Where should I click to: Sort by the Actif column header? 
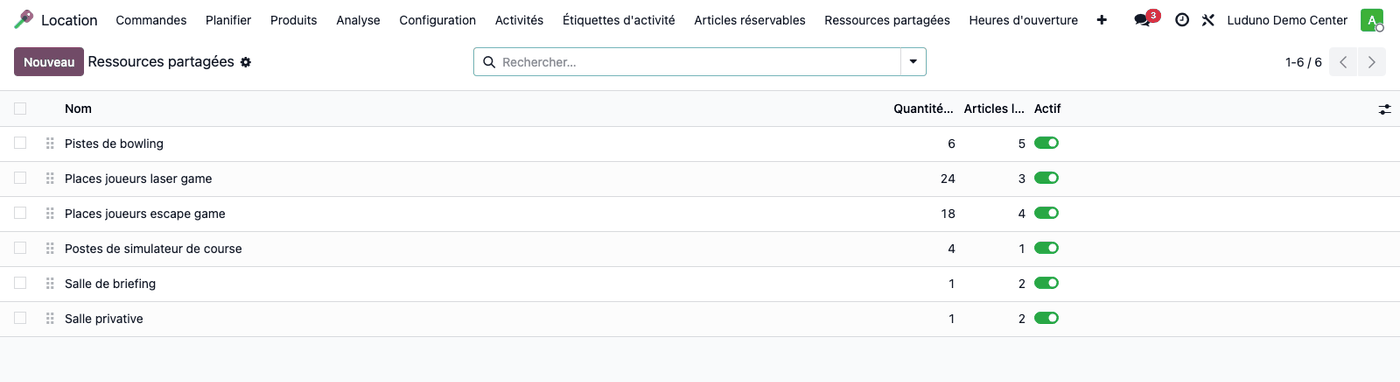[1047, 109]
